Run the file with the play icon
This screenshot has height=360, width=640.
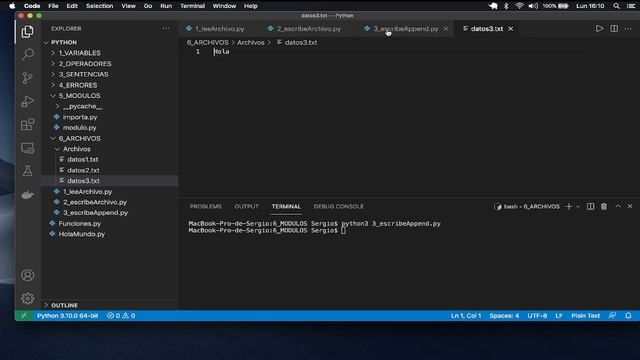pyautogui.click(x=599, y=29)
